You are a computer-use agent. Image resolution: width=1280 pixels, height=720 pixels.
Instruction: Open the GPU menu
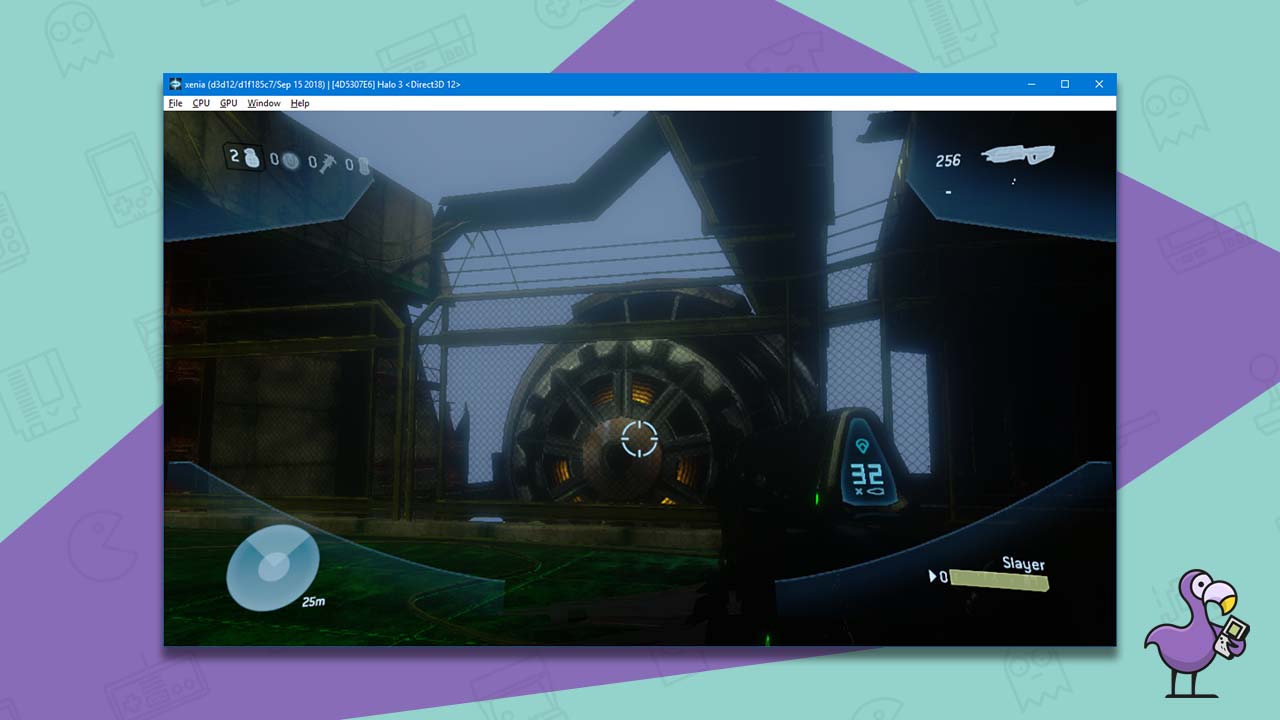point(229,103)
